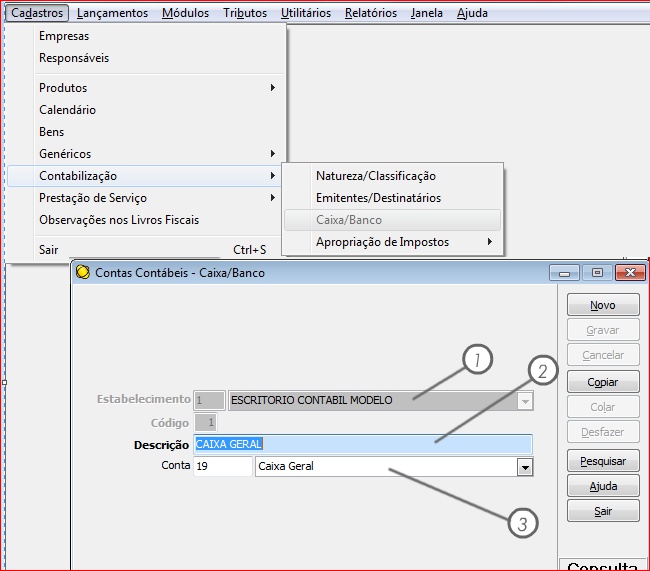Open the Tributos menu
Screen dimensions: 650x571
coord(245,13)
